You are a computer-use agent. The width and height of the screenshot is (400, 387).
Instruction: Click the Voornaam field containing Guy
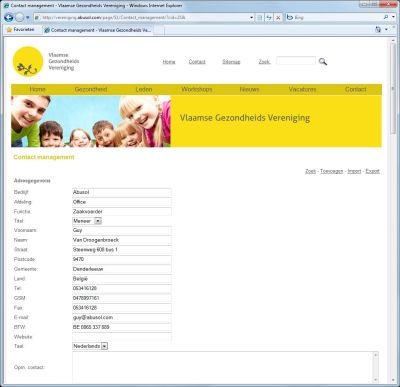pos(122,230)
